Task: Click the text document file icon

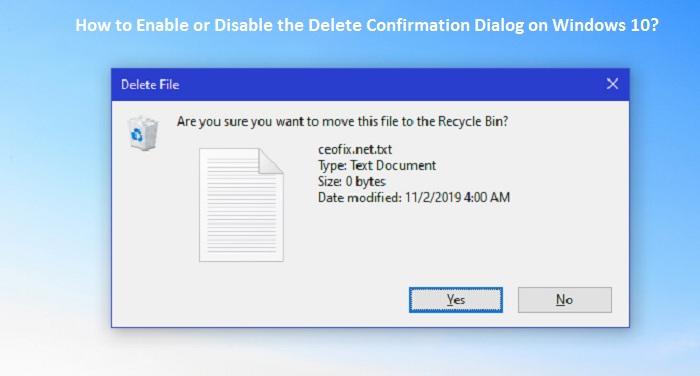Action: click(241, 205)
